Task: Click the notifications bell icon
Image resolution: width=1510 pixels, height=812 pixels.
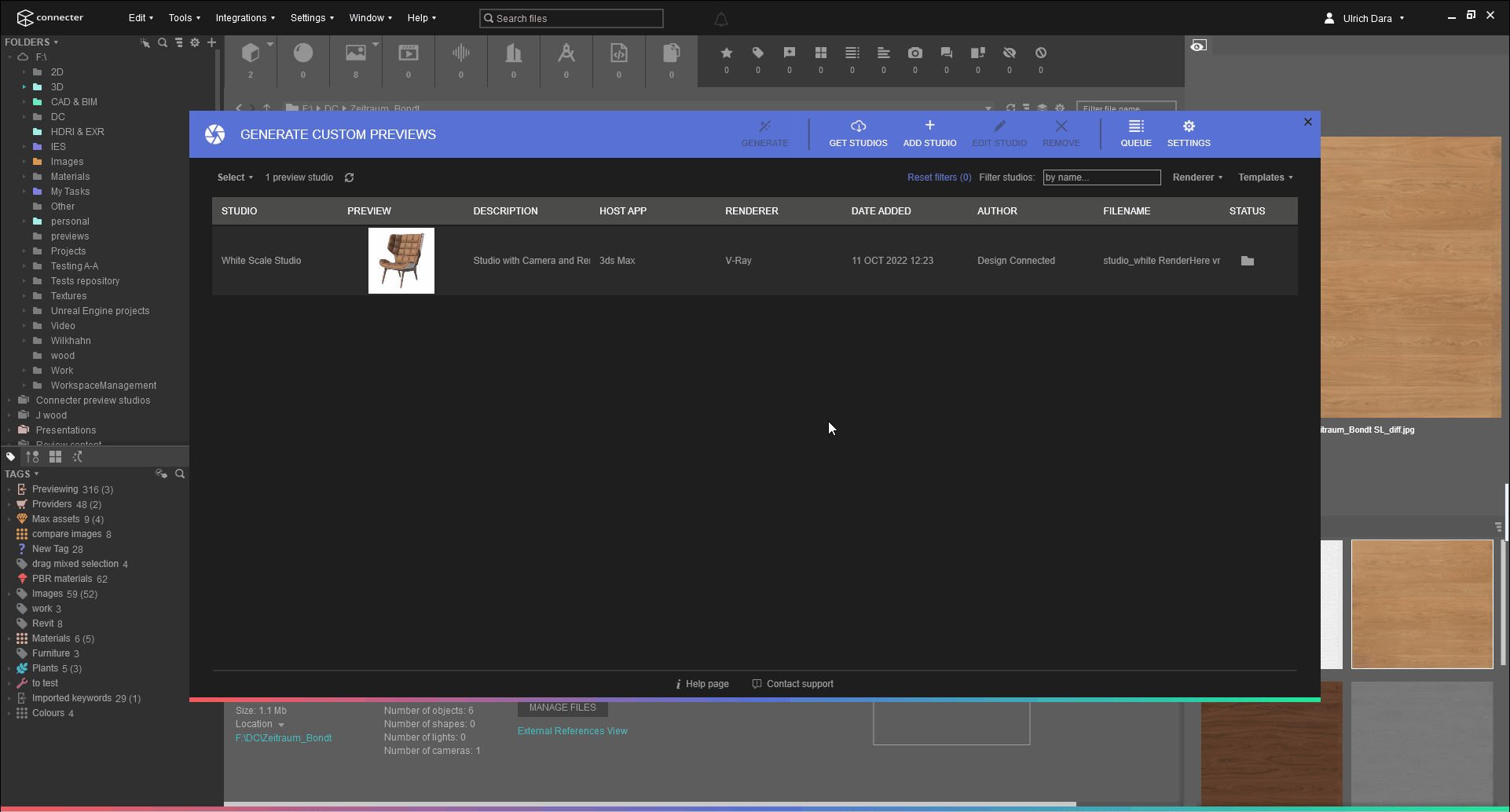Action: point(721,19)
